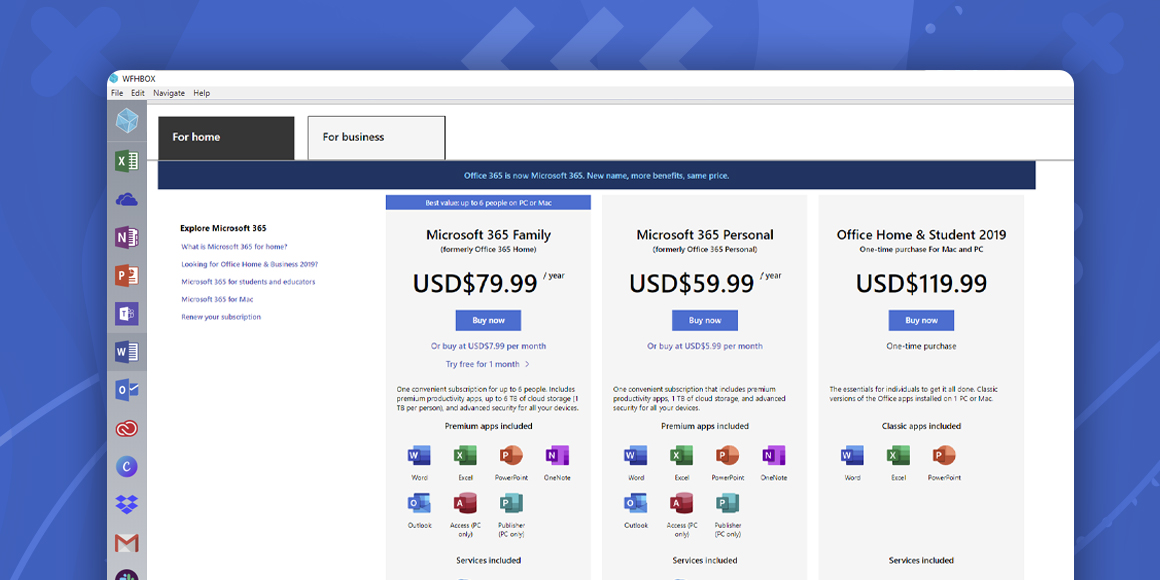Viewport: 1160px width, 580px height.
Task: Click the USD$79.99 price
Action: coord(475,284)
